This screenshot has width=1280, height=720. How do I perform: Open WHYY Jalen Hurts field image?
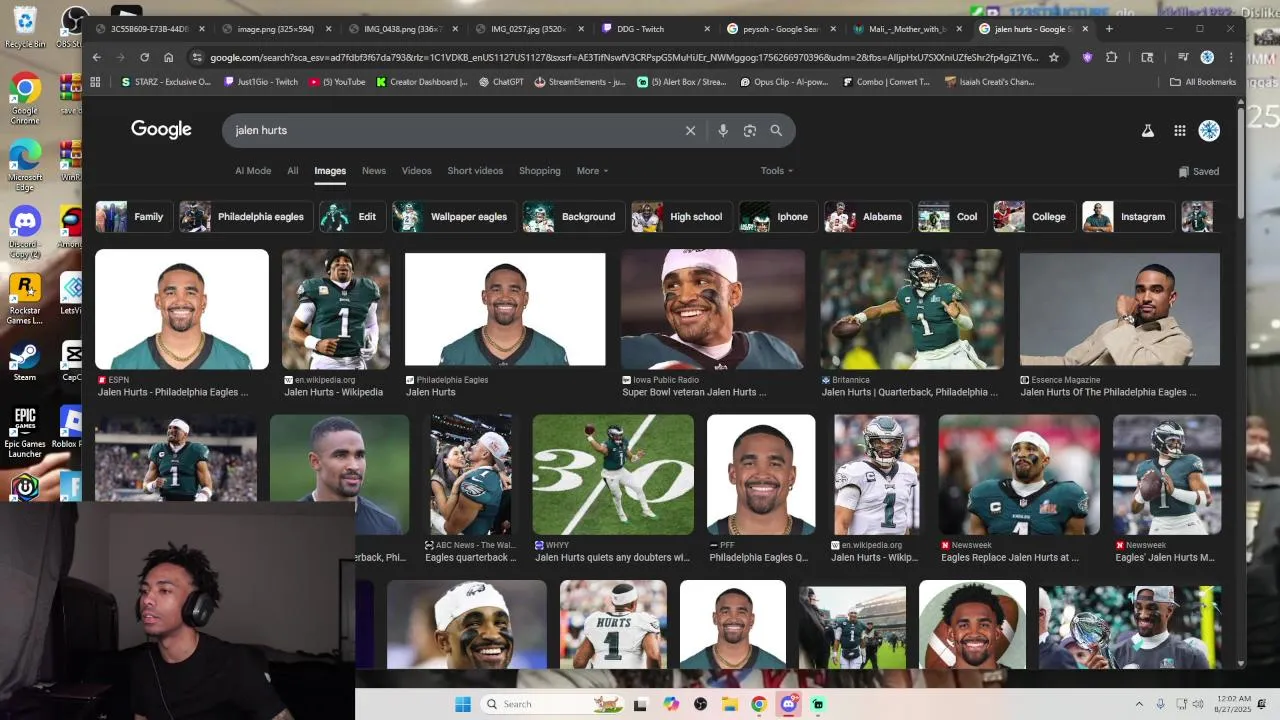pos(613,475)
